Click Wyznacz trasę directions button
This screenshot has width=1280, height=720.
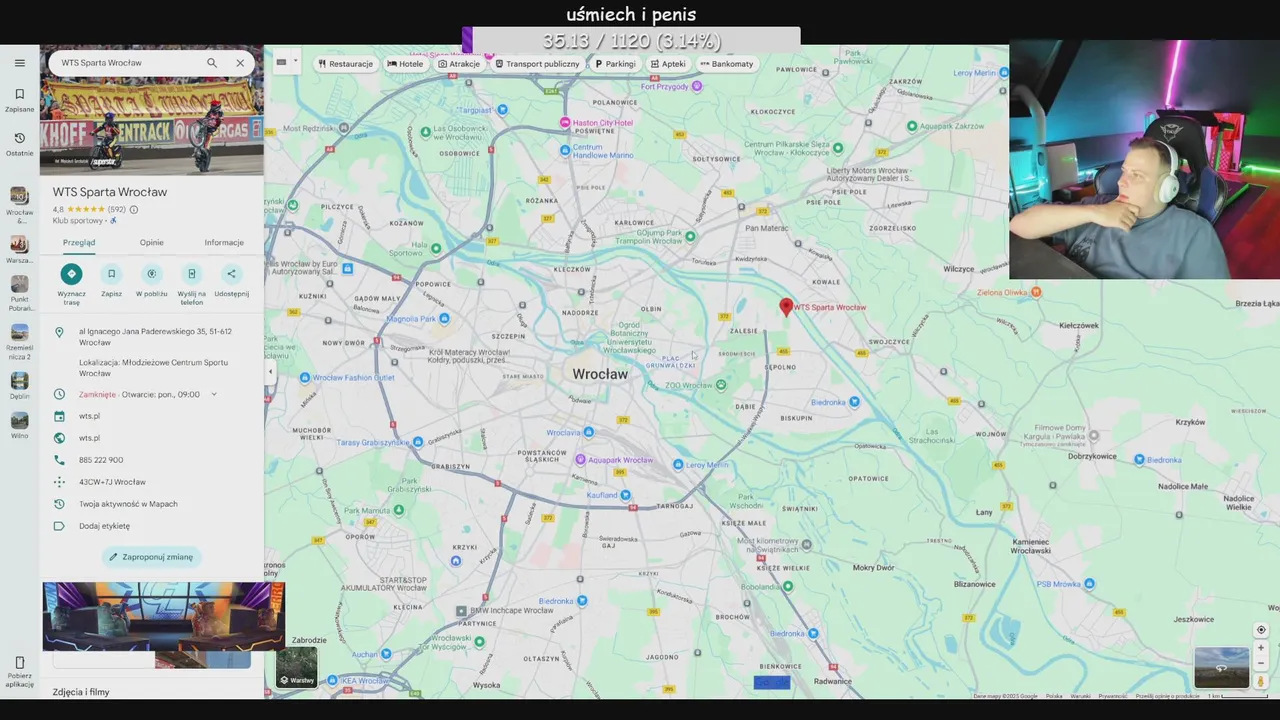(71, 274)
